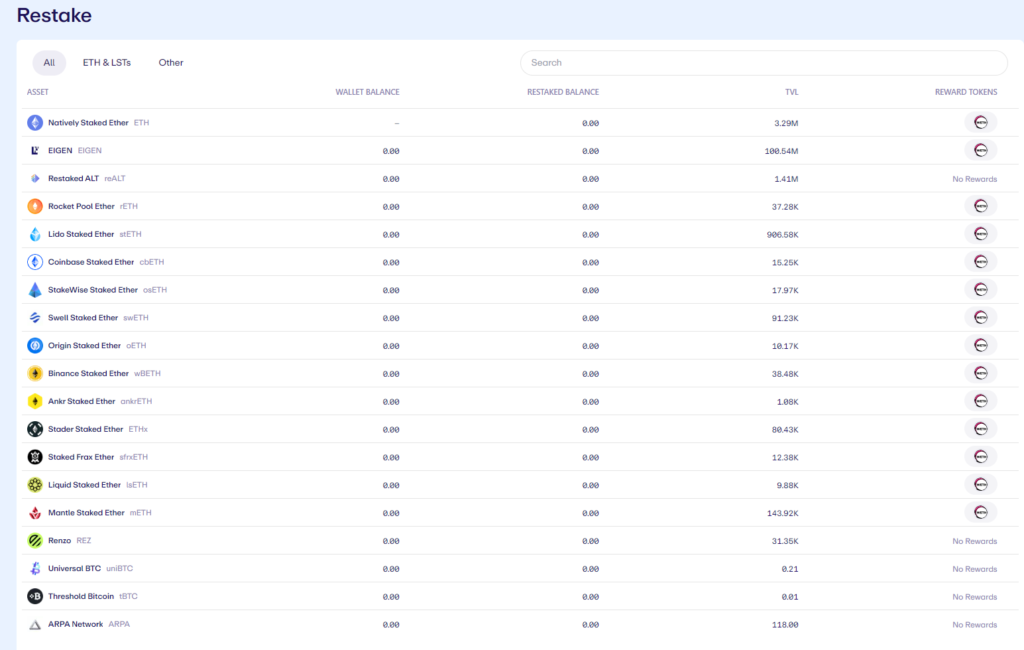Open the Universal BTC uniBTC row
1024x650 pixels.
pos(520,569)
